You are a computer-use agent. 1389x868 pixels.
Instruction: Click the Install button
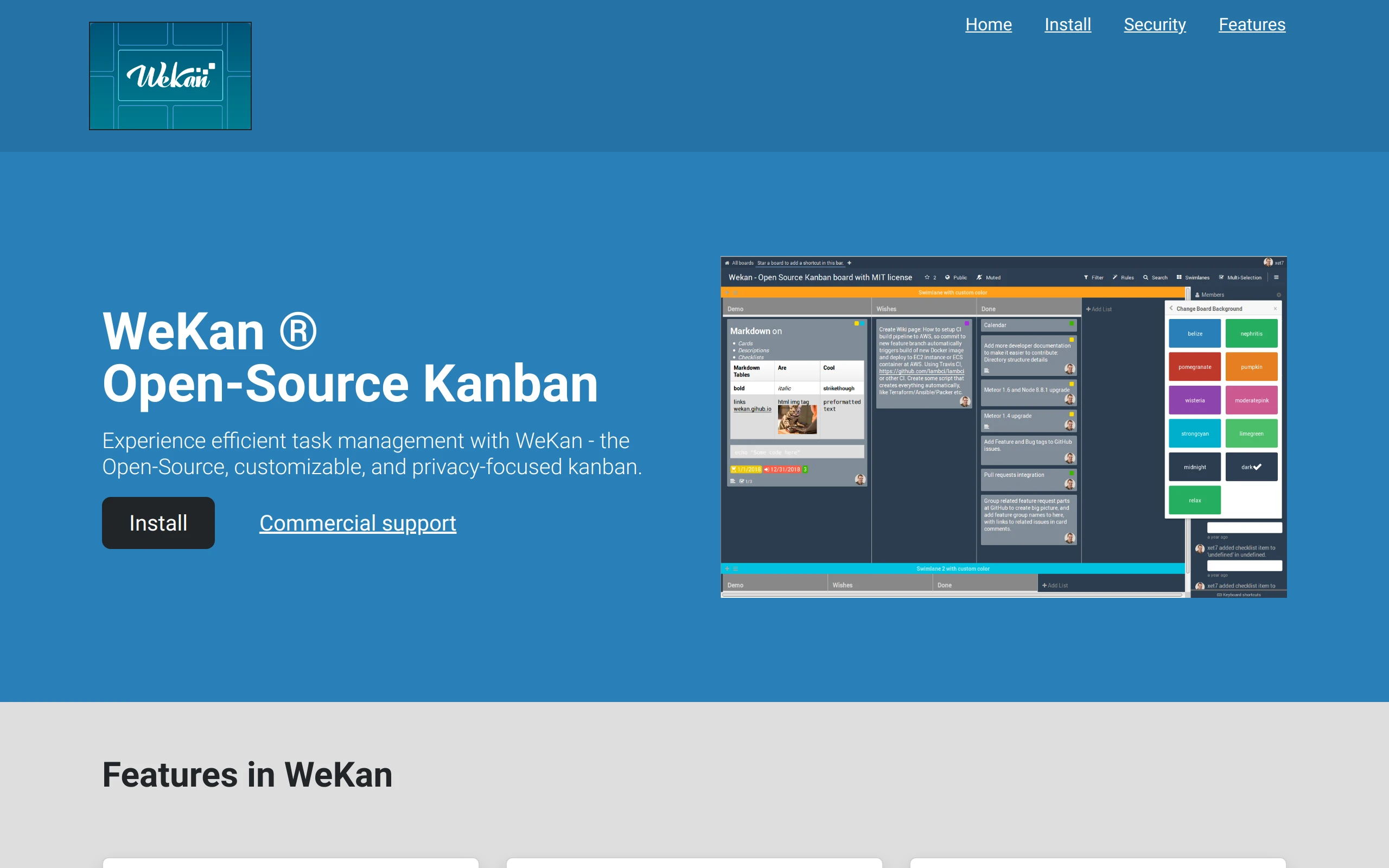158,522
